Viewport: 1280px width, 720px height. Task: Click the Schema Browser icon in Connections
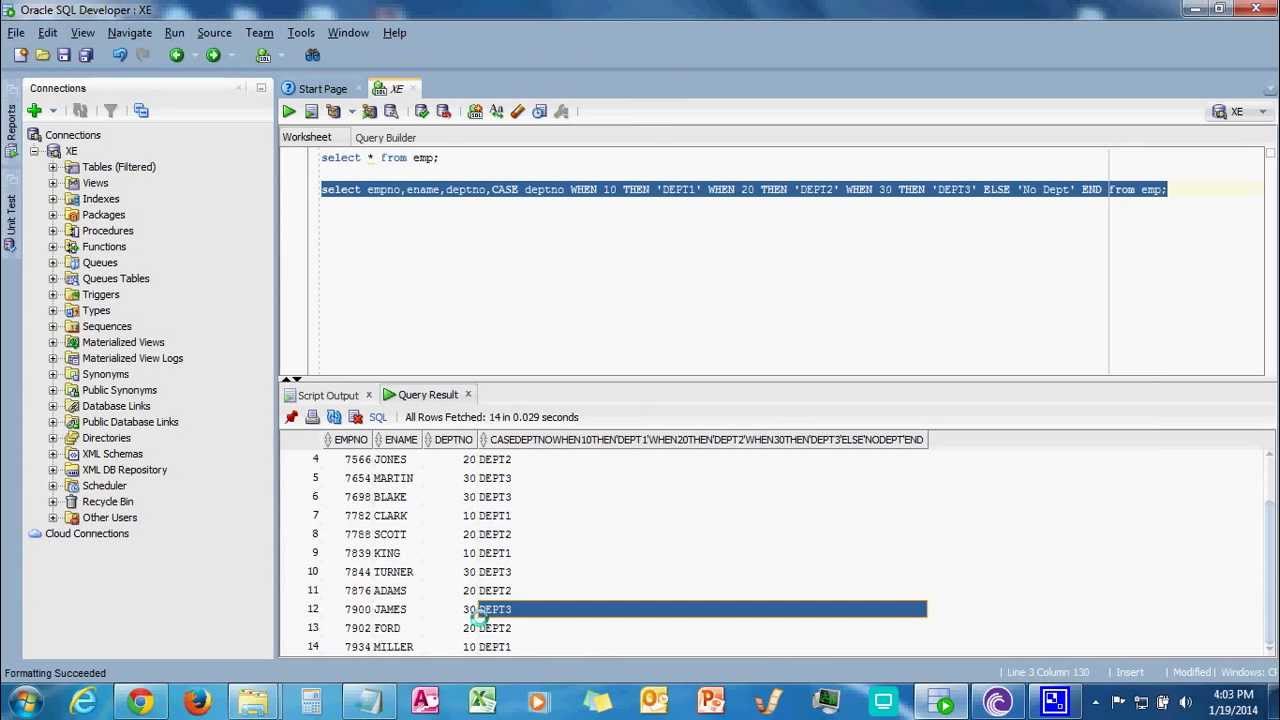[x=141, y=110]
